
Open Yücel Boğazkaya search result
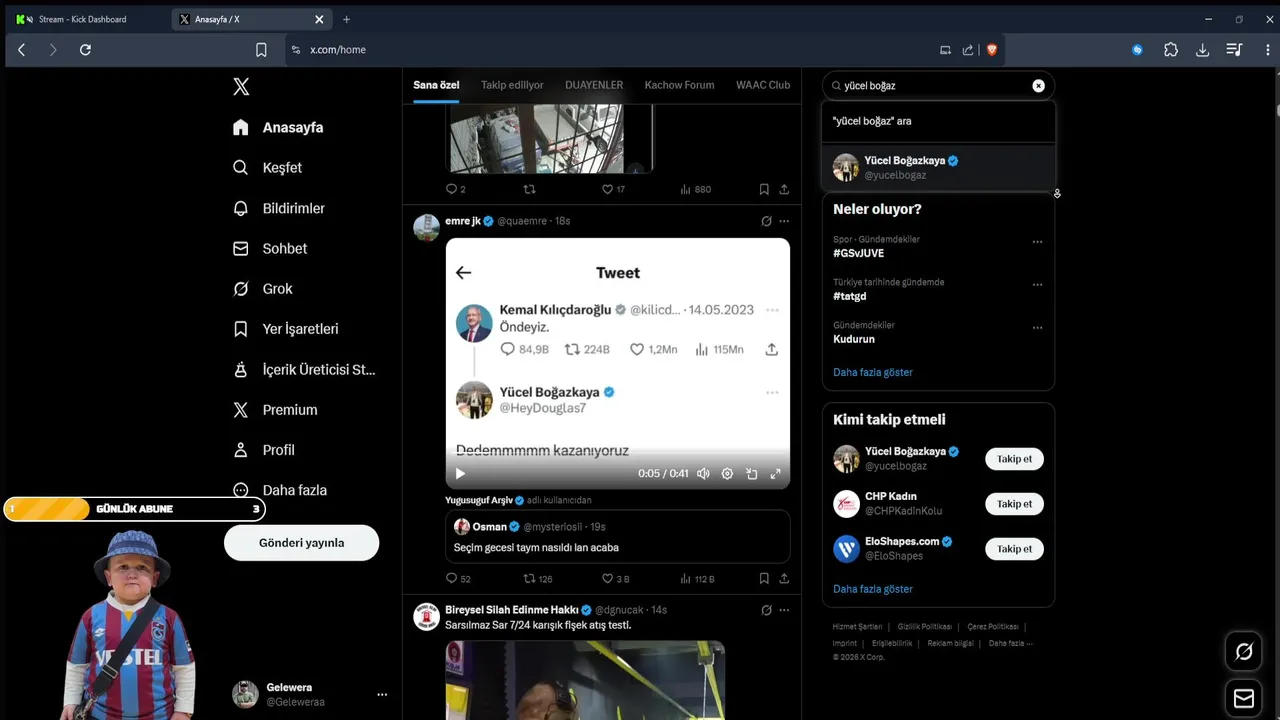coord(938,167)
